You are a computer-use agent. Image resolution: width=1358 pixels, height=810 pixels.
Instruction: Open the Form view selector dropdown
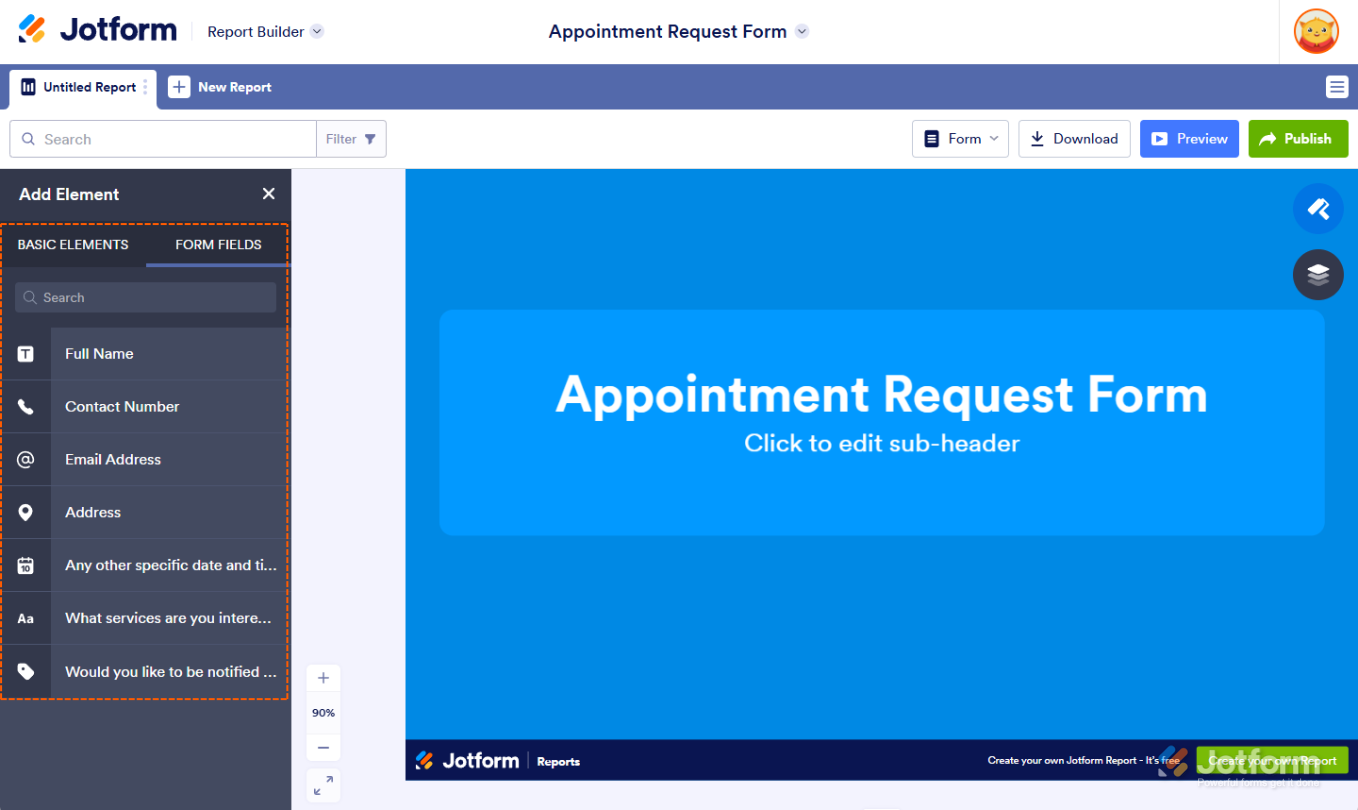tap(959, 139)
